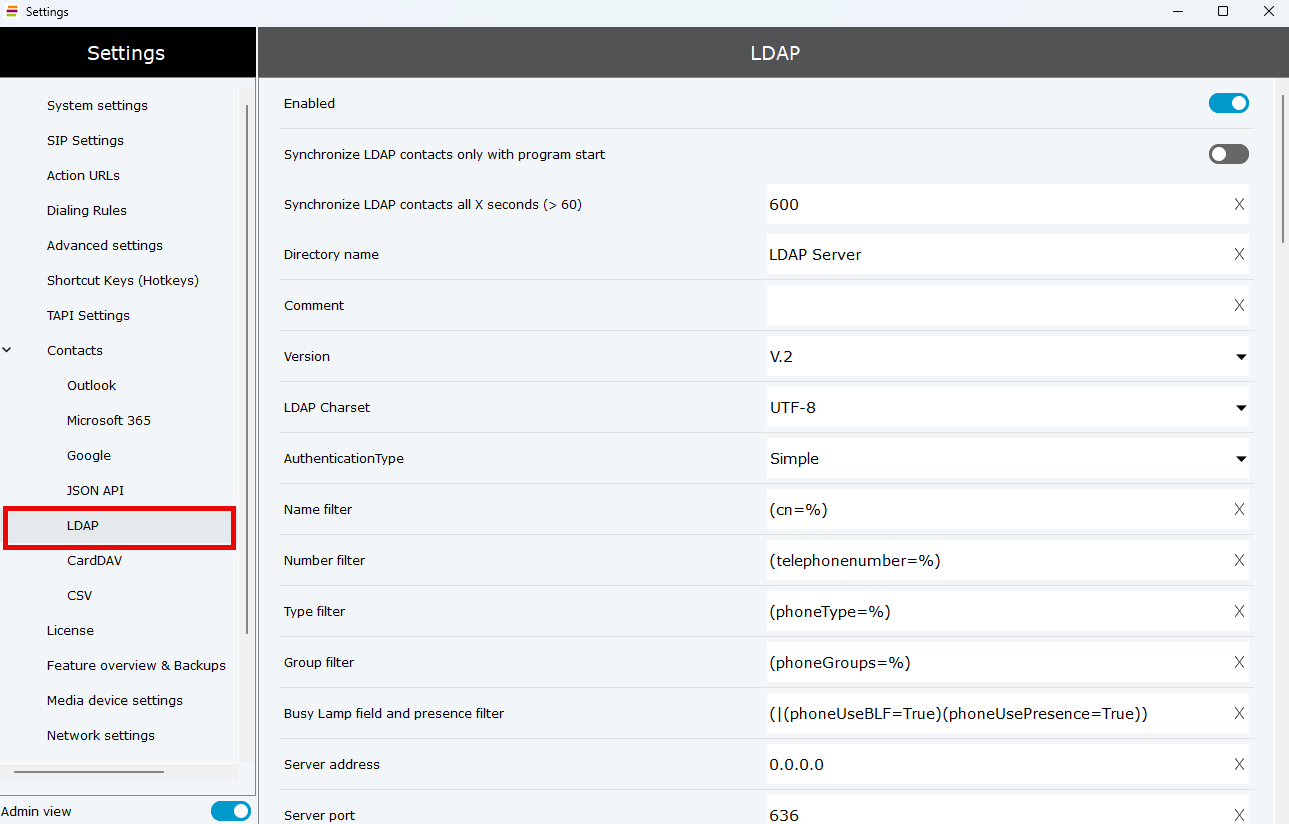Clear the Server address with X icon

(1239, 764)
